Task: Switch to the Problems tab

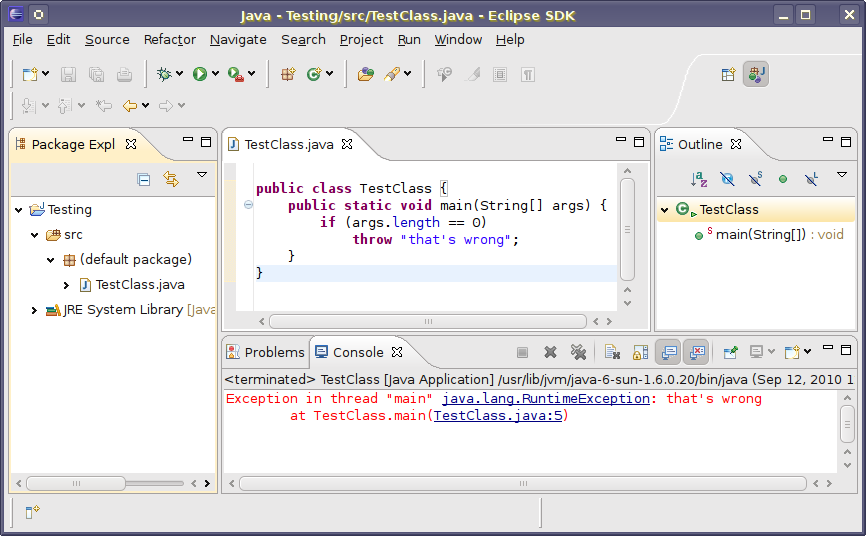Action: 265,352
